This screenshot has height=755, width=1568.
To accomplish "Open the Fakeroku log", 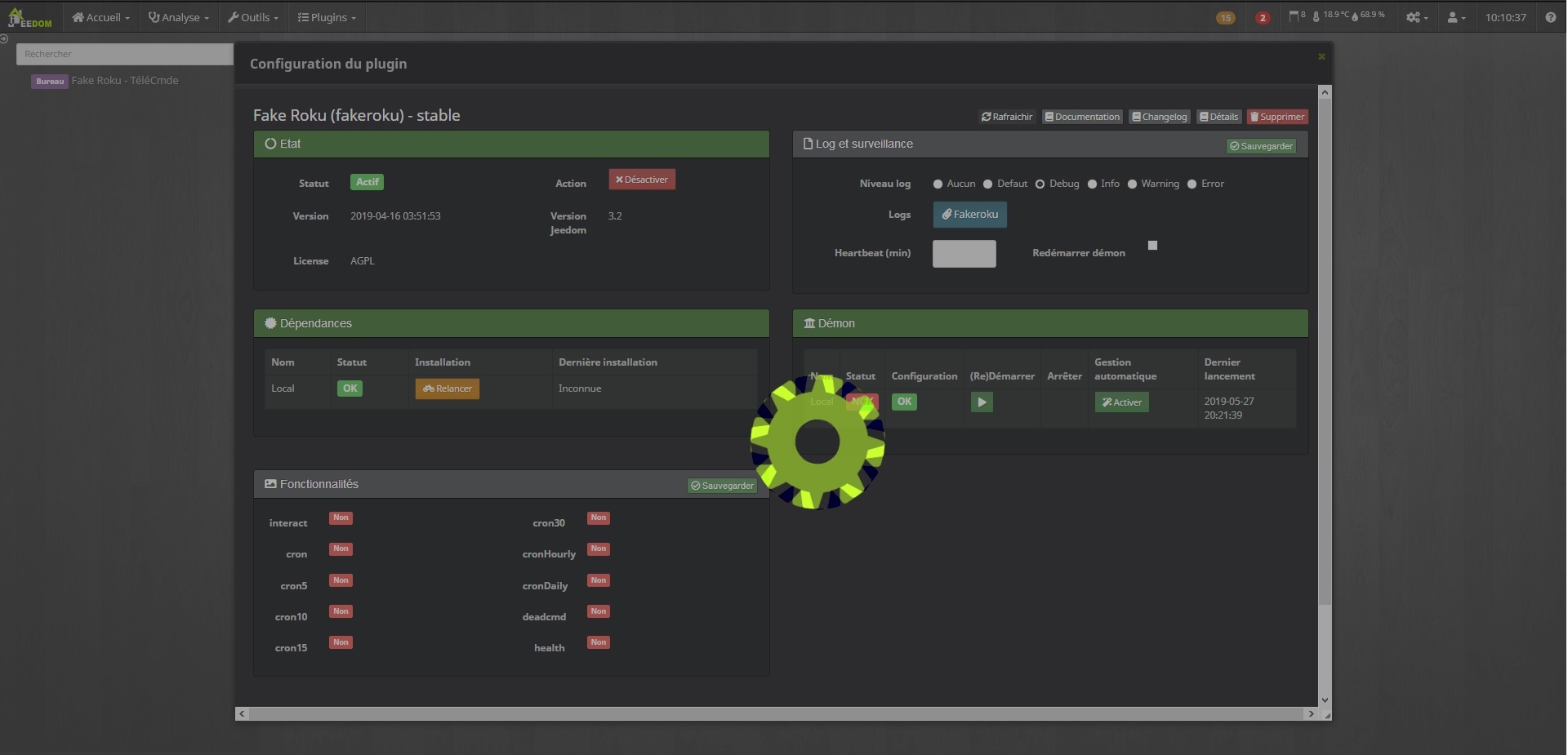I will (969, 215).
